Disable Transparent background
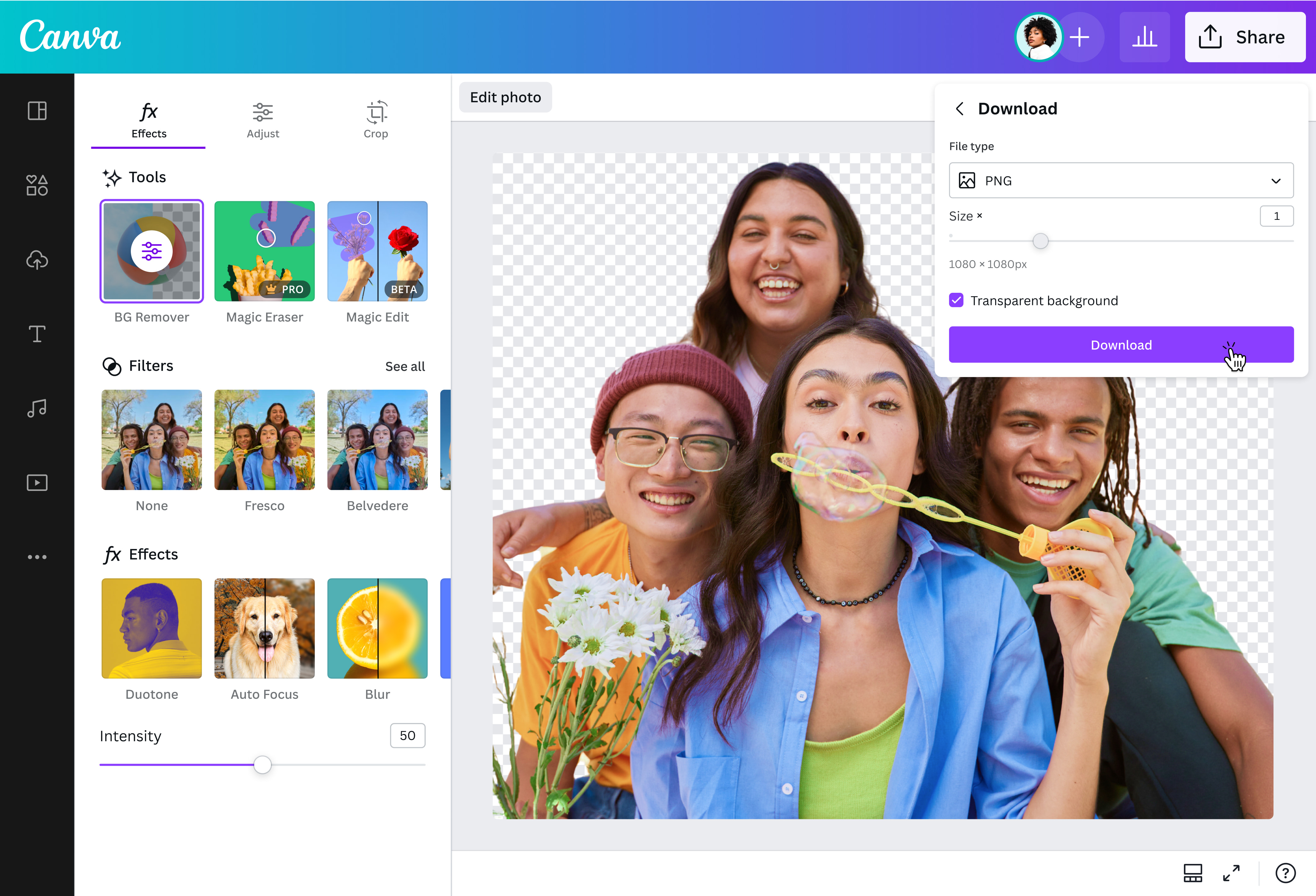This screenshot has width=1316, height=896. [x=956, y=300]
